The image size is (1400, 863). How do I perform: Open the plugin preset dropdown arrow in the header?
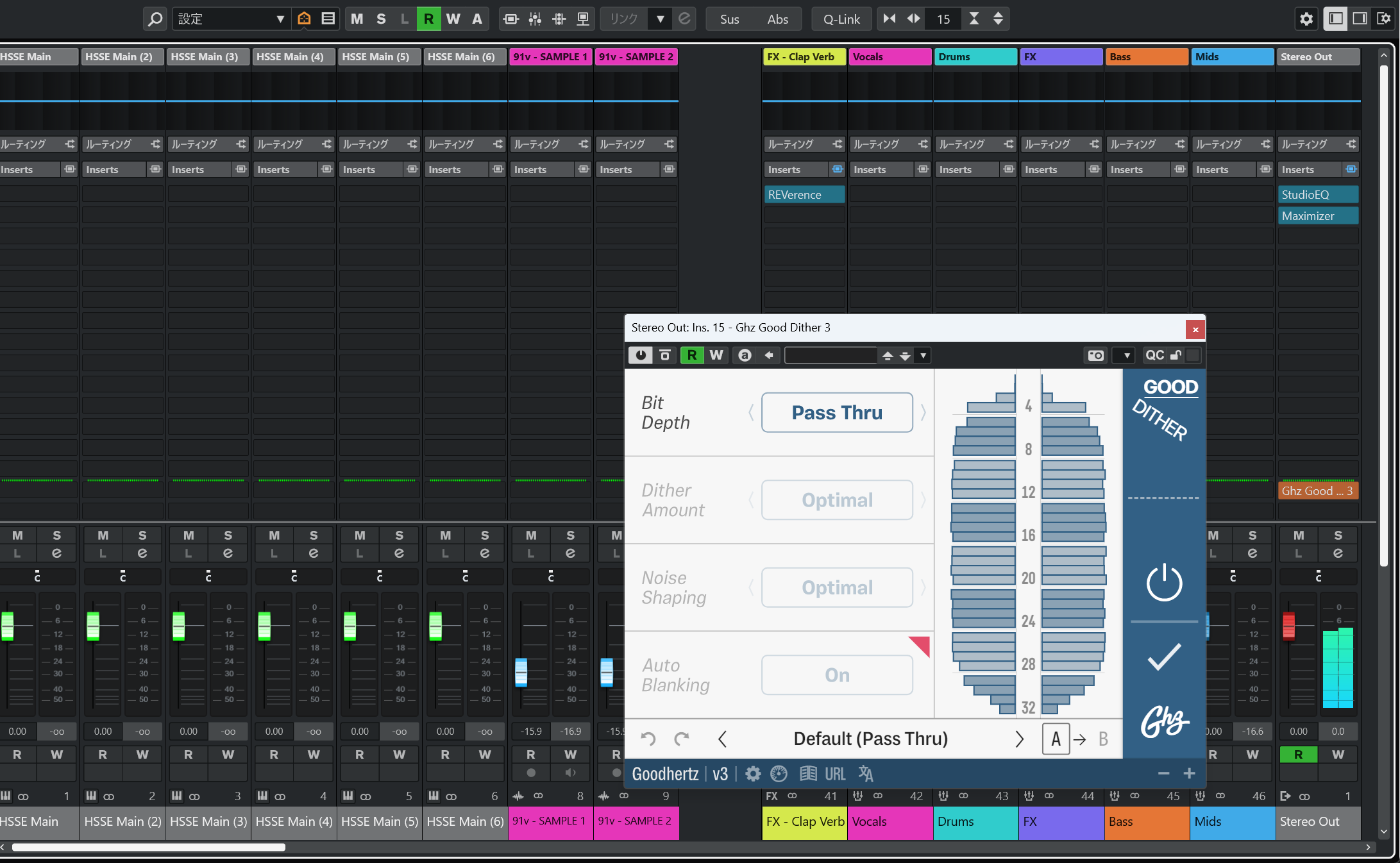923,355
